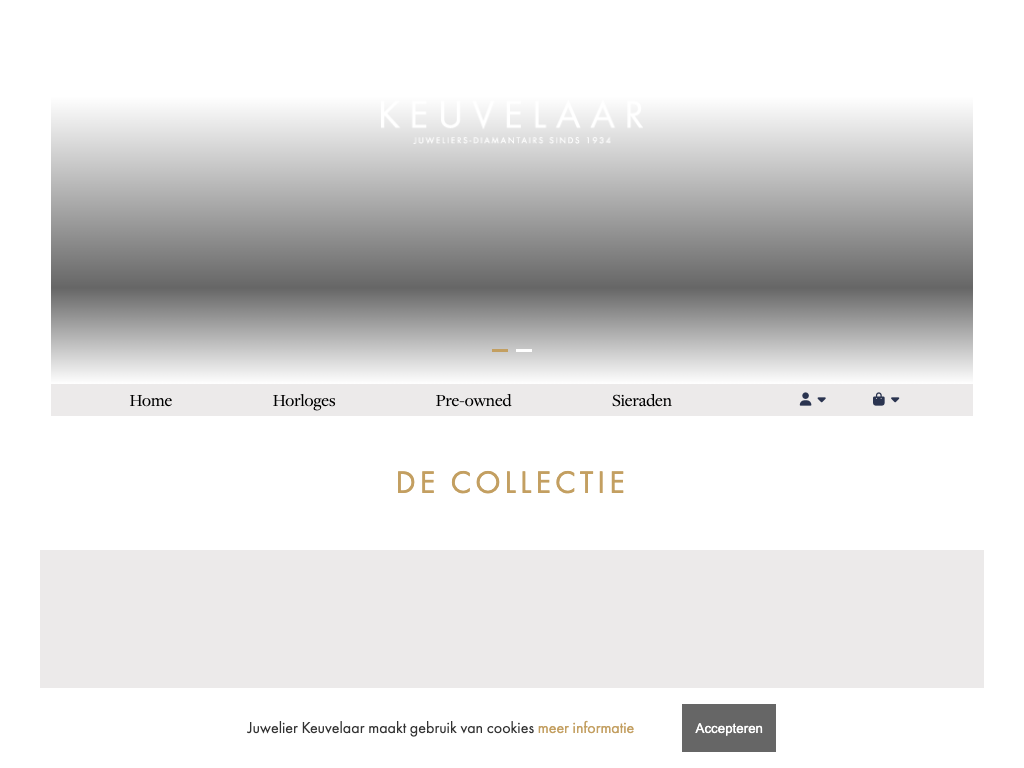Screen dimensions: 1024x768
Task: Click the Accepteren cookie button
Action: [729, 728]
